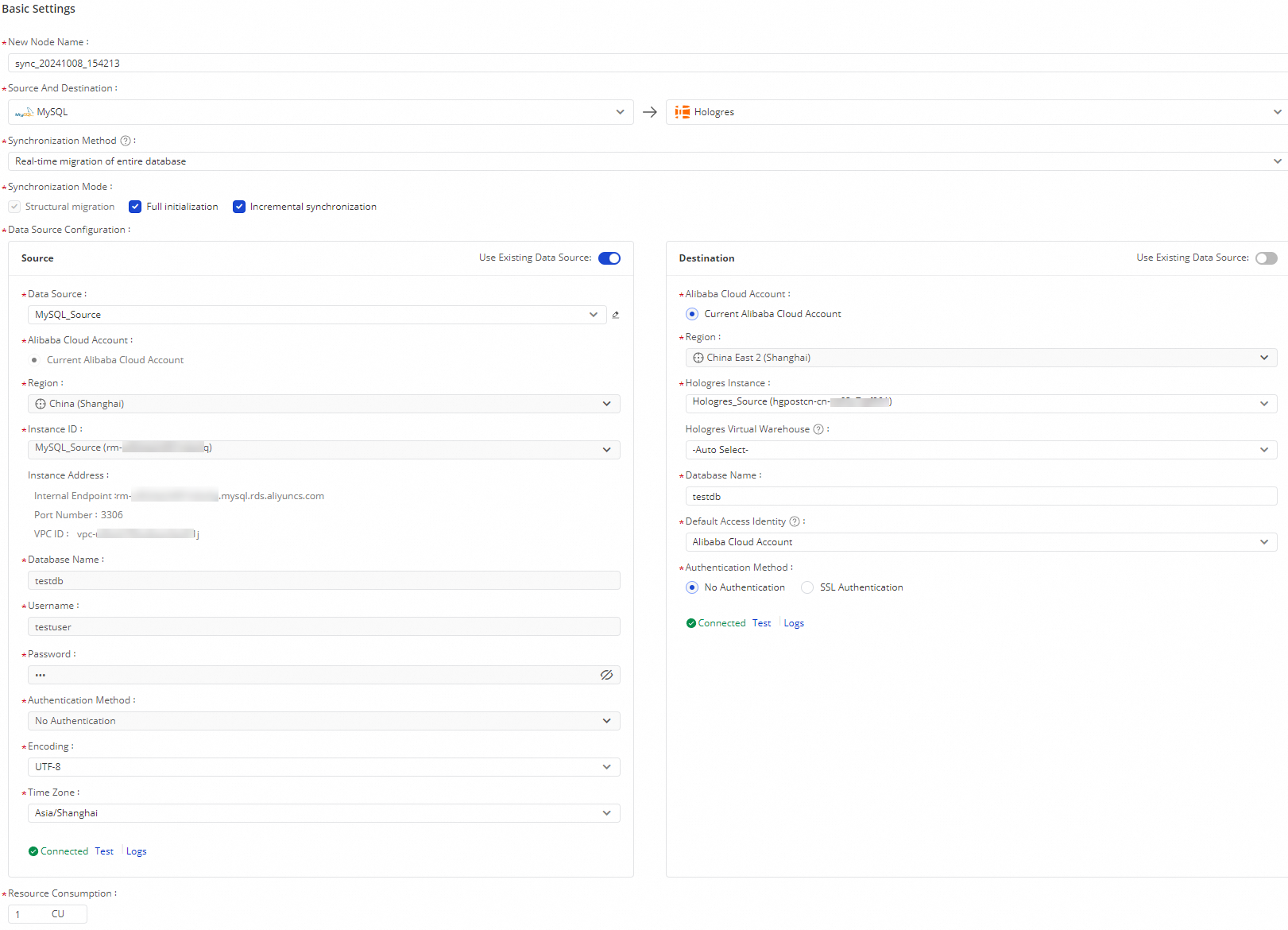This screenshot has height=930, width=1288.
Task: Open the Alibaba Cloud Account access identity dropdown
Action: [x=981, y=542]
